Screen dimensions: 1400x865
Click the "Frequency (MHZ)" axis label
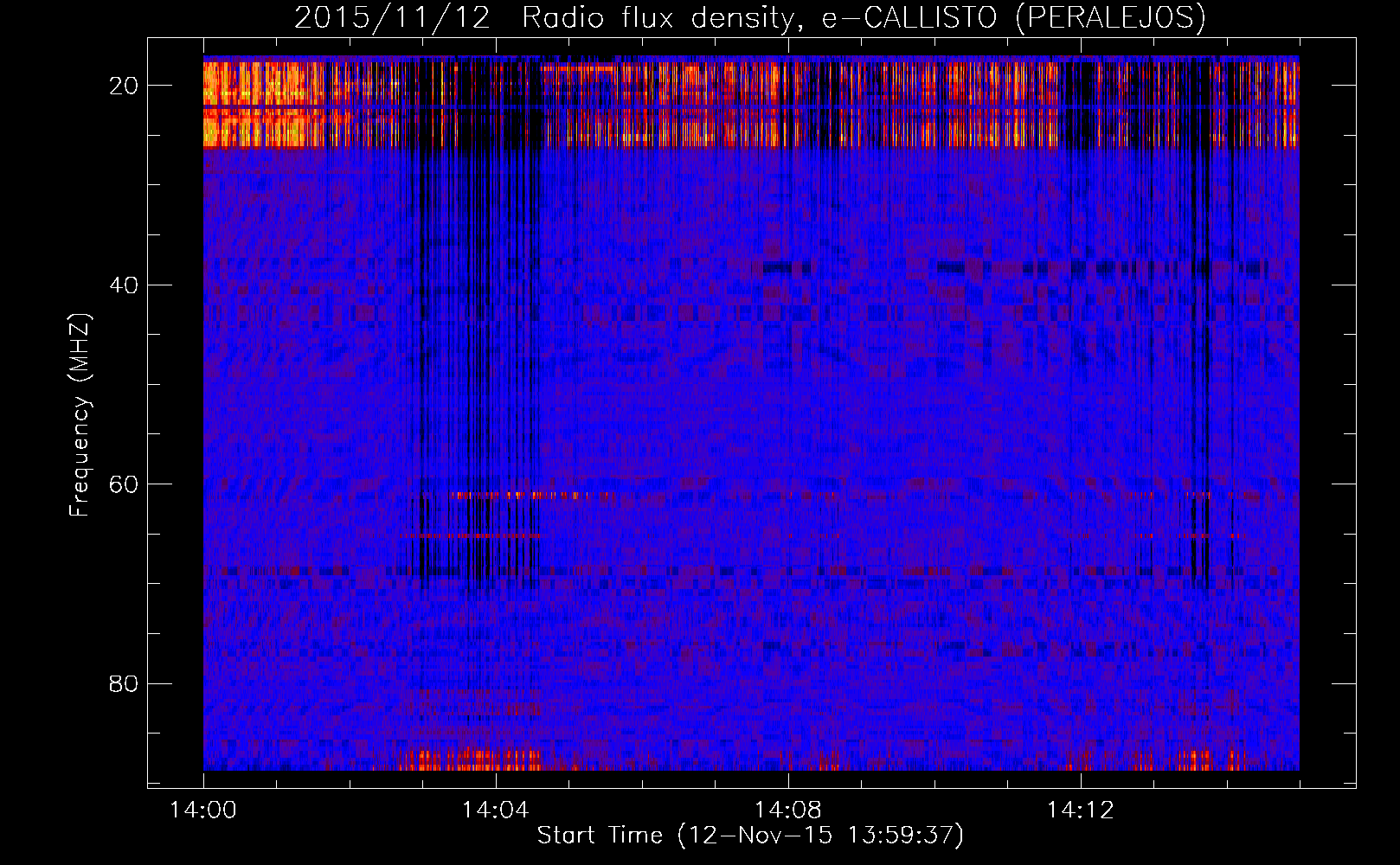point(80,415)
